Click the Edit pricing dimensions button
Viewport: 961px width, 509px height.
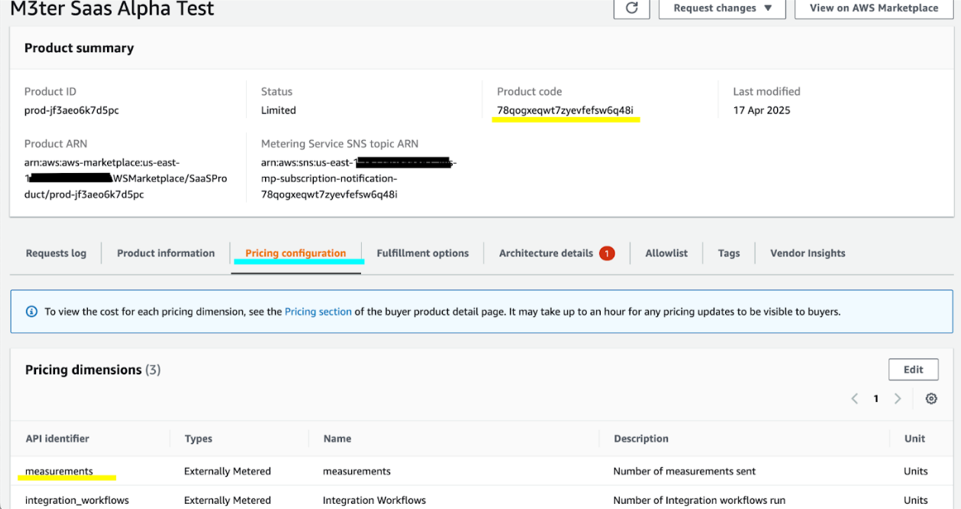[x=913, y=369]
